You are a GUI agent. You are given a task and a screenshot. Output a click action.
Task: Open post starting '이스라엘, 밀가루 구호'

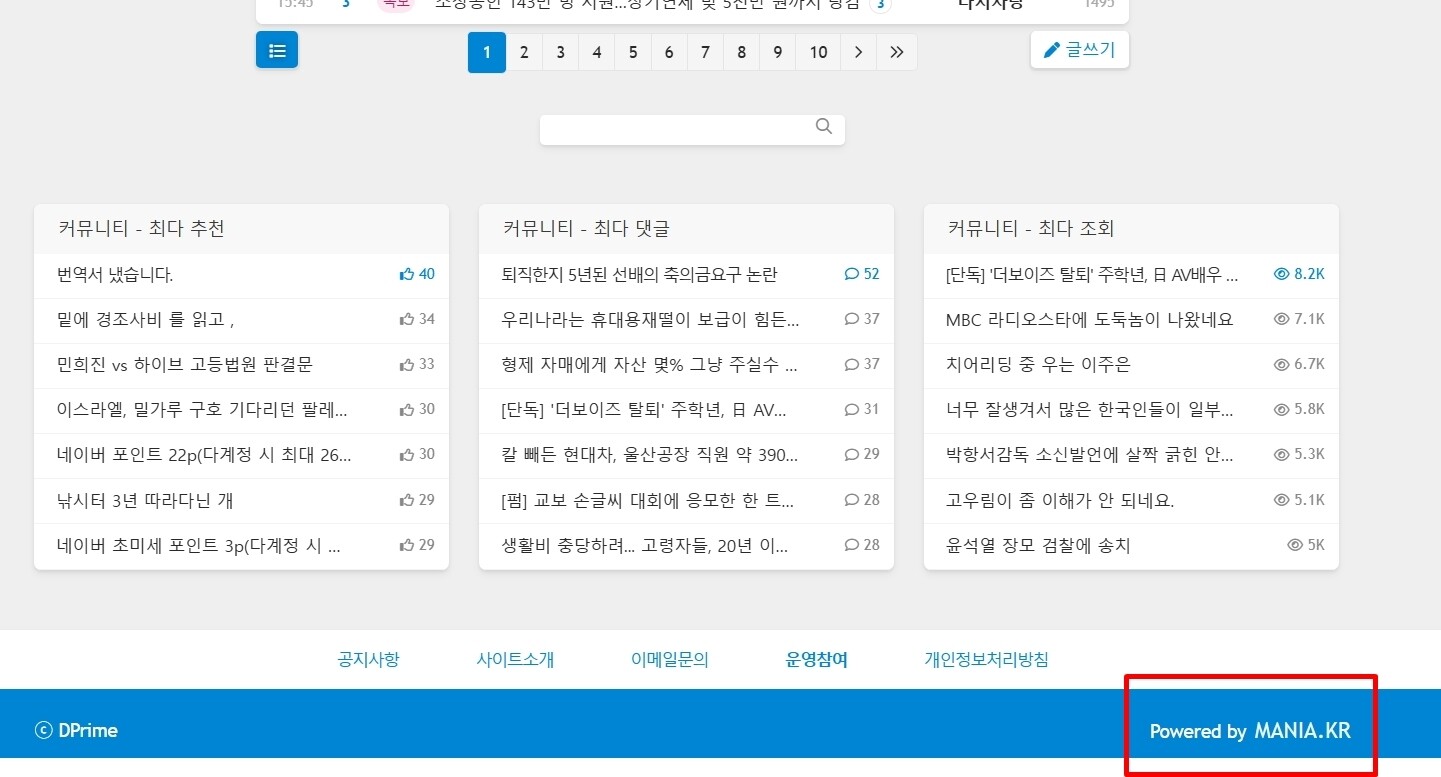[x=202, y=409]
